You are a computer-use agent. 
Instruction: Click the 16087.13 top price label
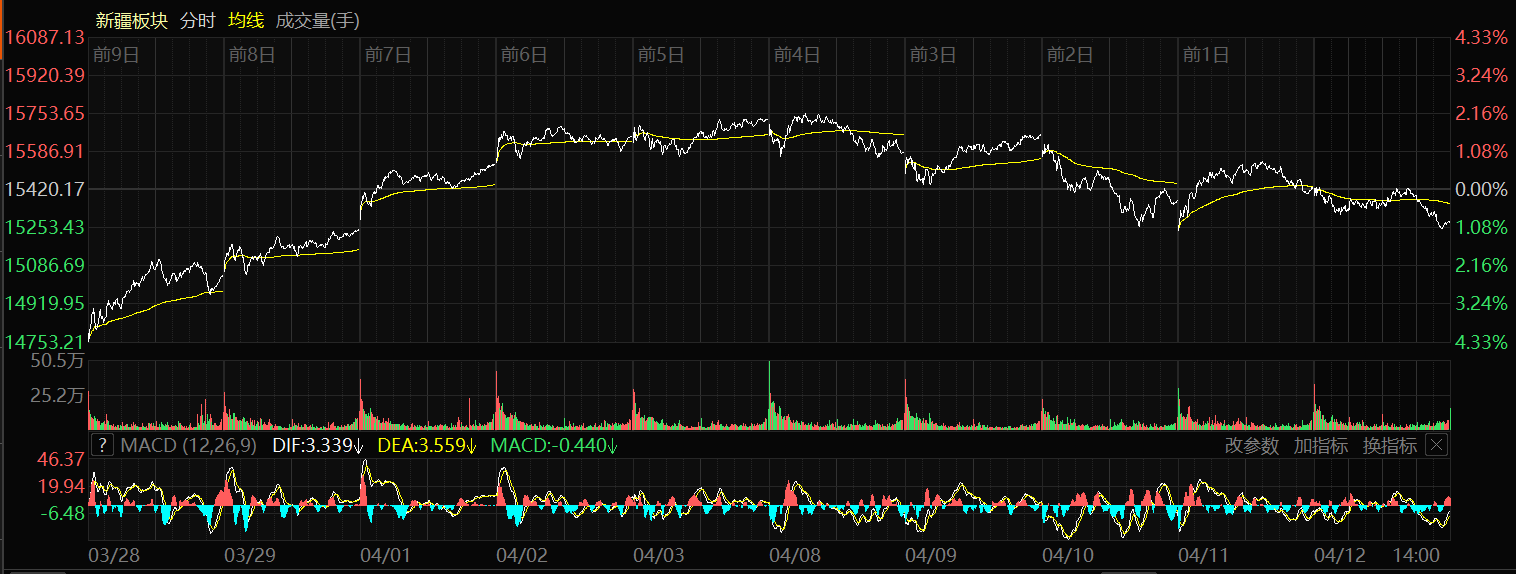(43, 37)
